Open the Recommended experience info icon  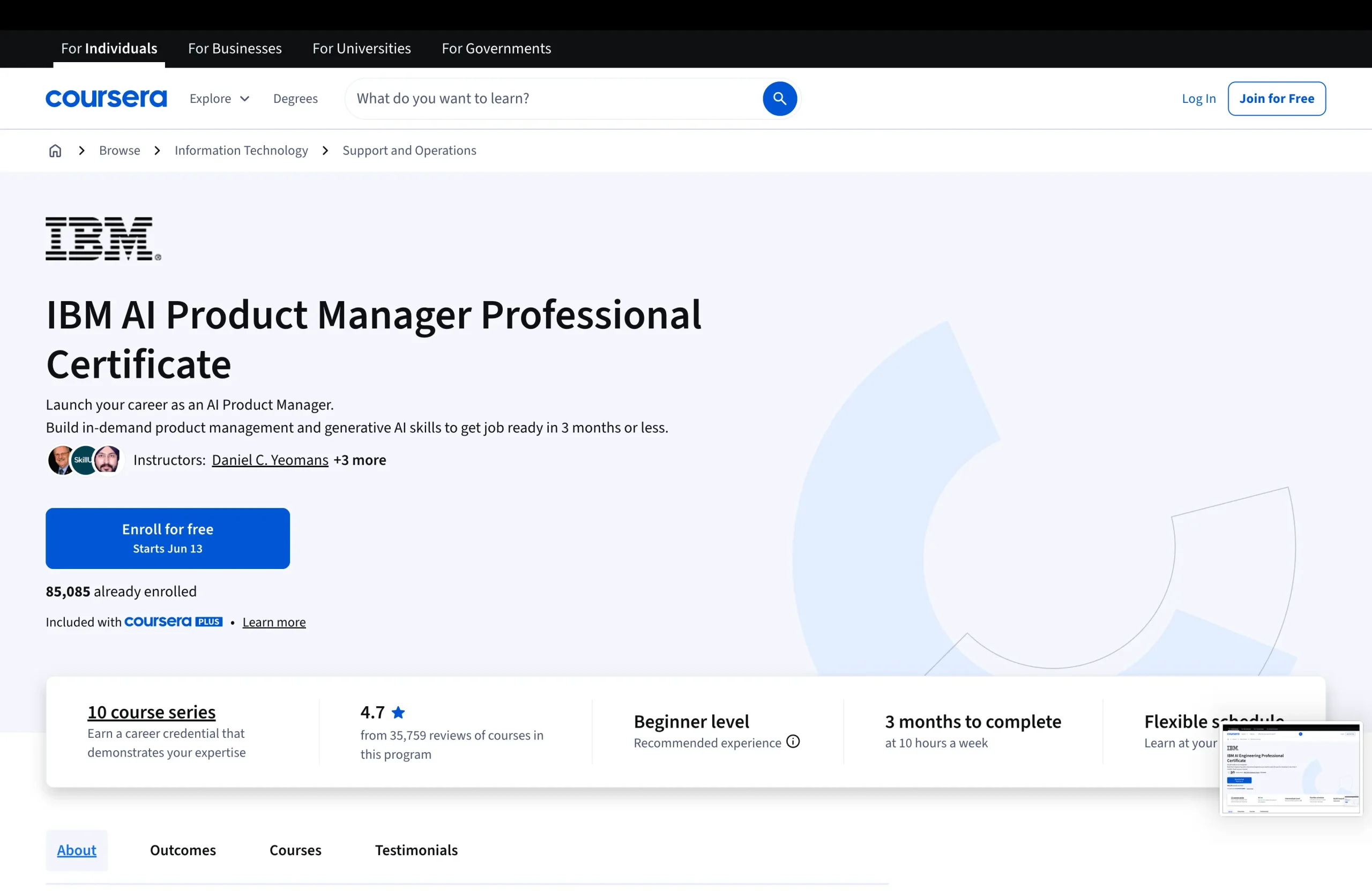coord(793,742)
